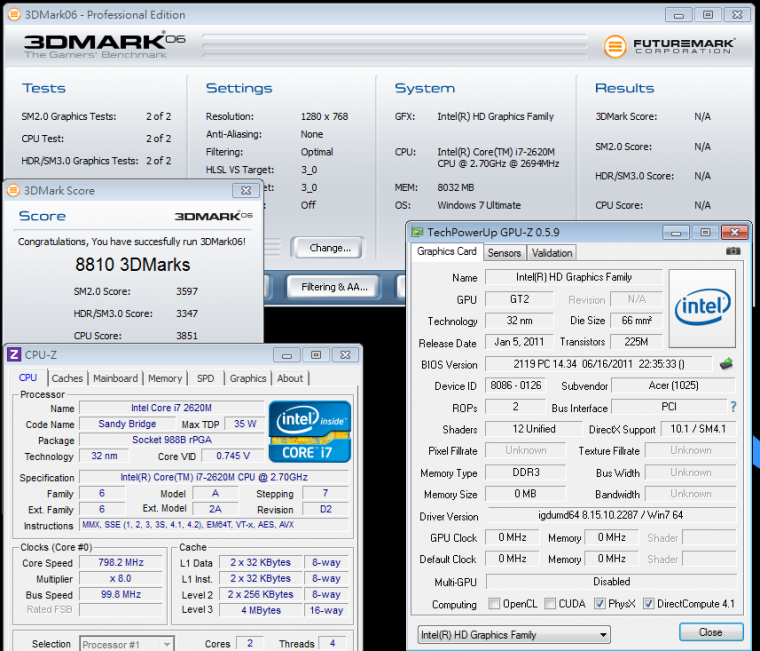Tick the CUDA checkbox

point(549,604)
